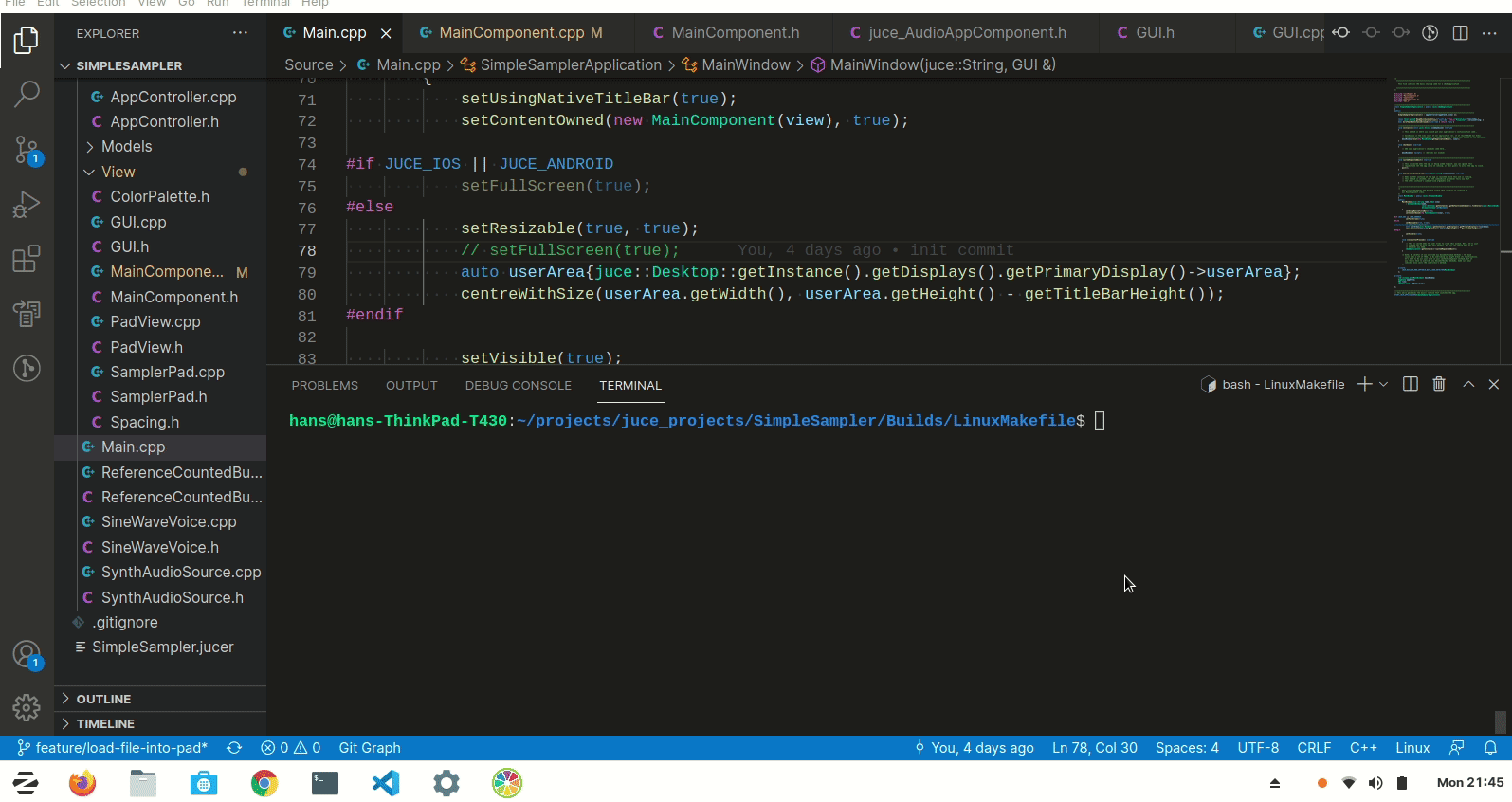Image resolution: width=1512 pixels, height=802 pixels.
Task: Click the synchronize changes icon in status bar
Action: coord(234,748)
